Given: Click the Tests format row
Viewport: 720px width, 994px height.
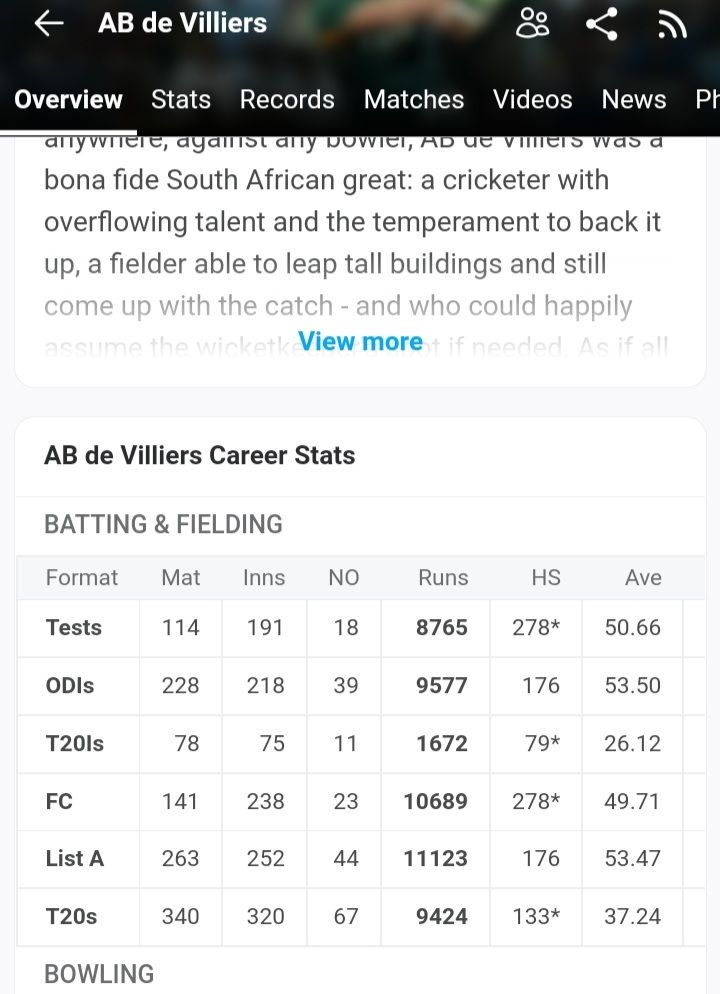Looking at the screenshot, I should (x=74, y=628).
